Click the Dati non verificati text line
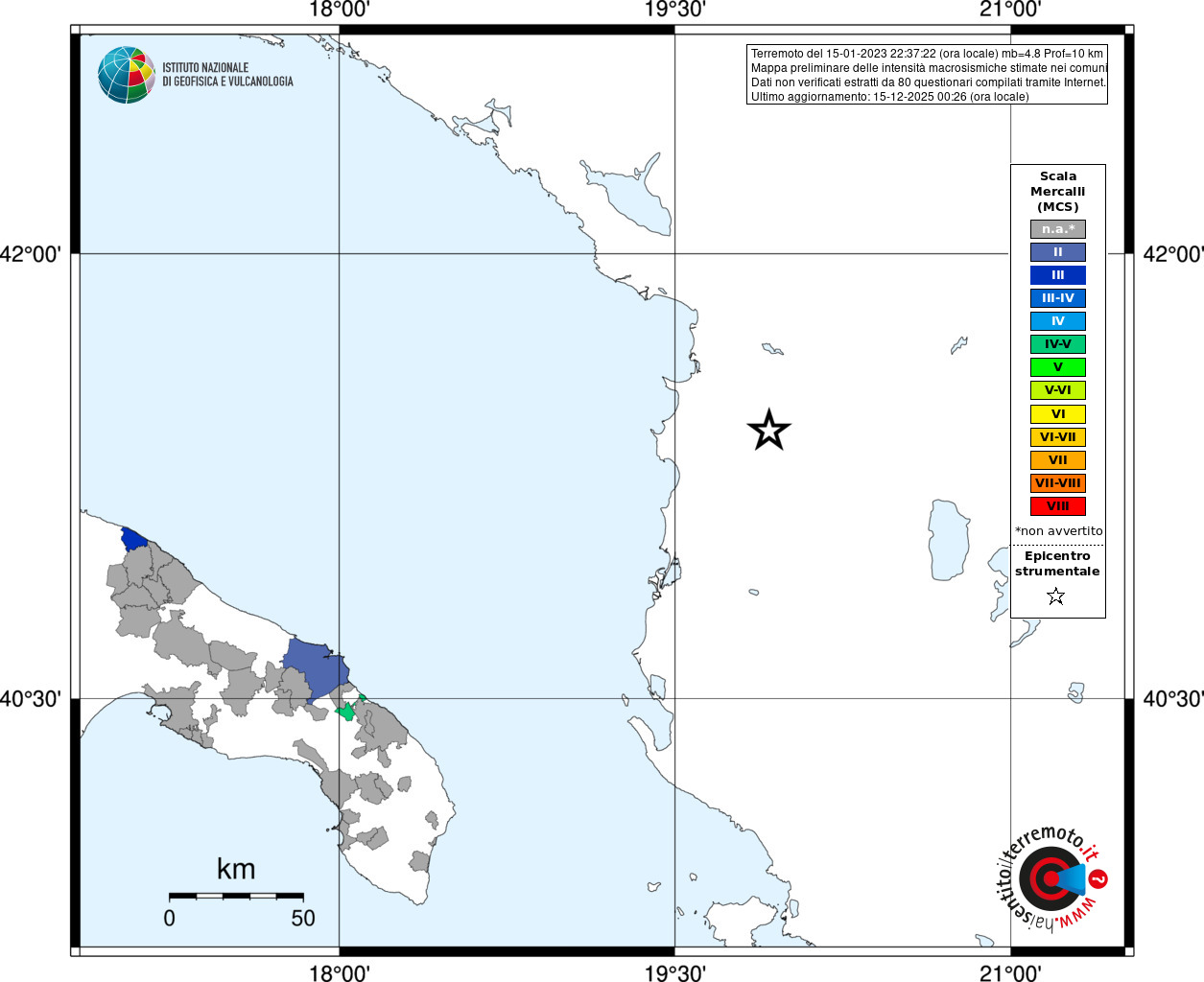This screenshot has width=1204, height=982. coord(928,82)
